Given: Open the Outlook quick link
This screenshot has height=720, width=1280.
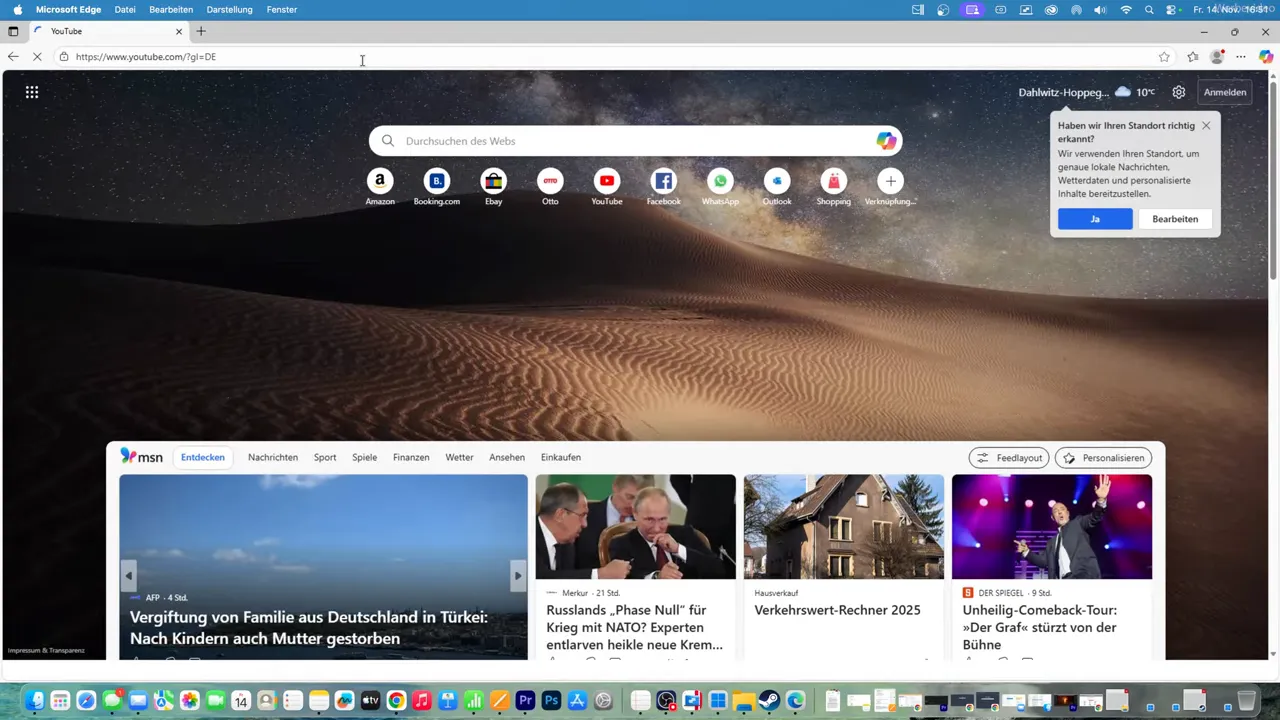Looking at the screenshot, I should click(x=777, y=181).
